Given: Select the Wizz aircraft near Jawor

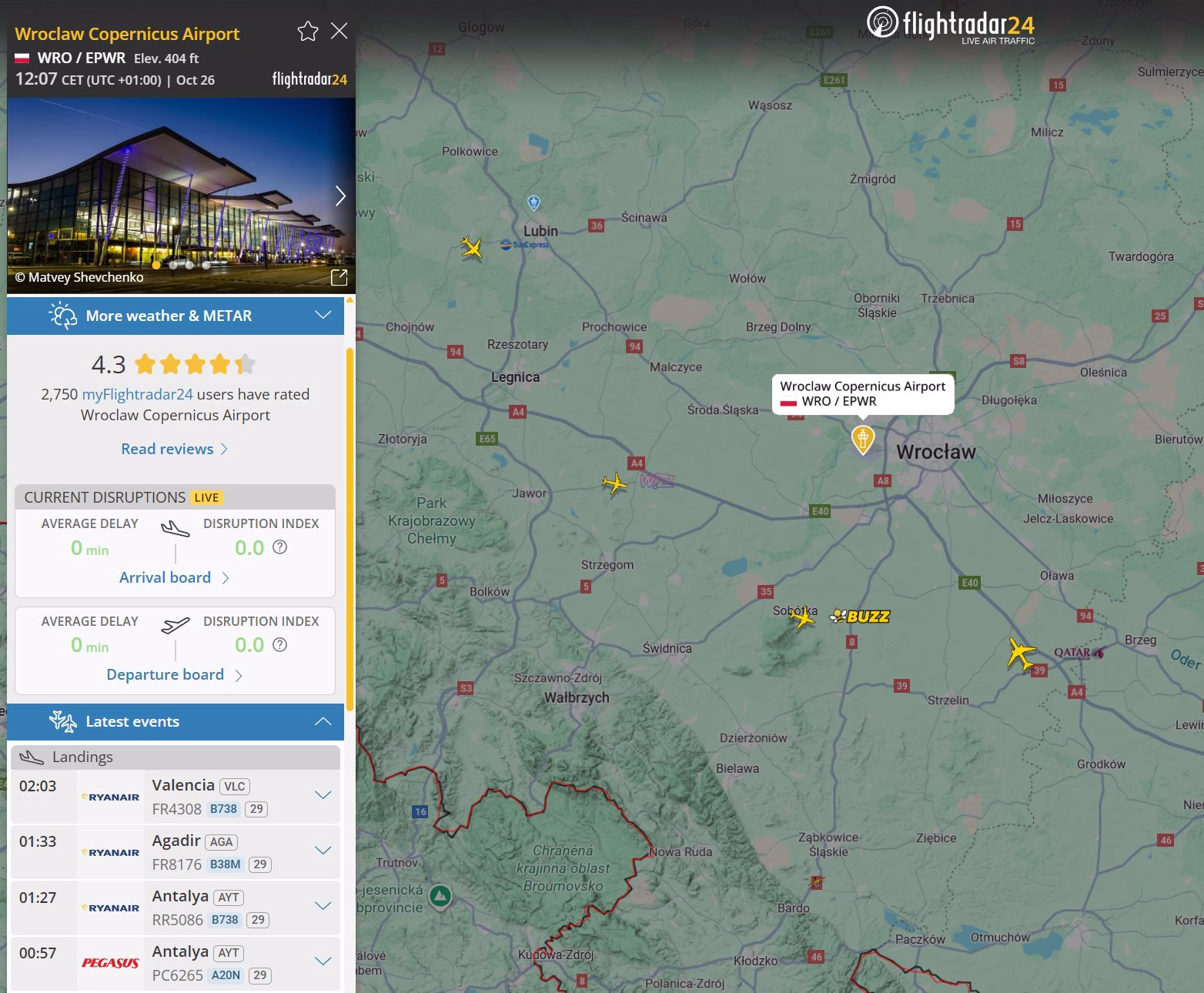Looking at the screenshot, I should click(614, 483).
